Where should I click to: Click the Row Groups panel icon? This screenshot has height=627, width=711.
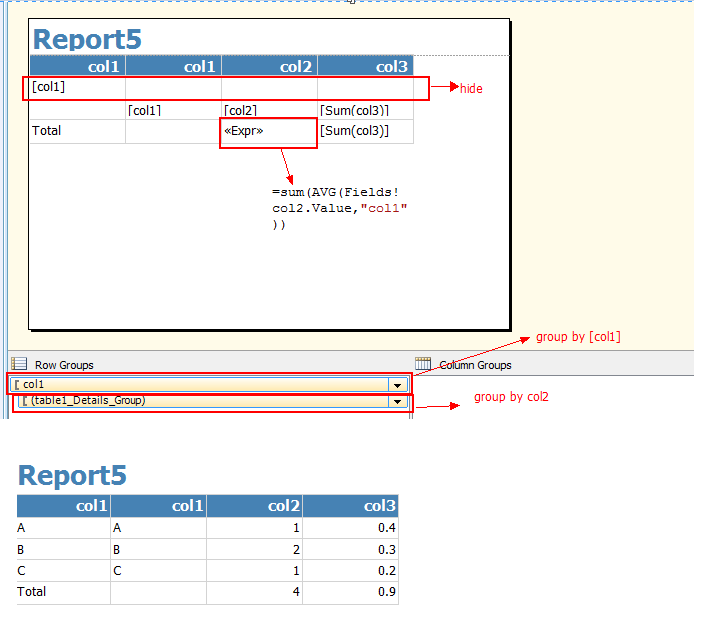tap(19, 364)
